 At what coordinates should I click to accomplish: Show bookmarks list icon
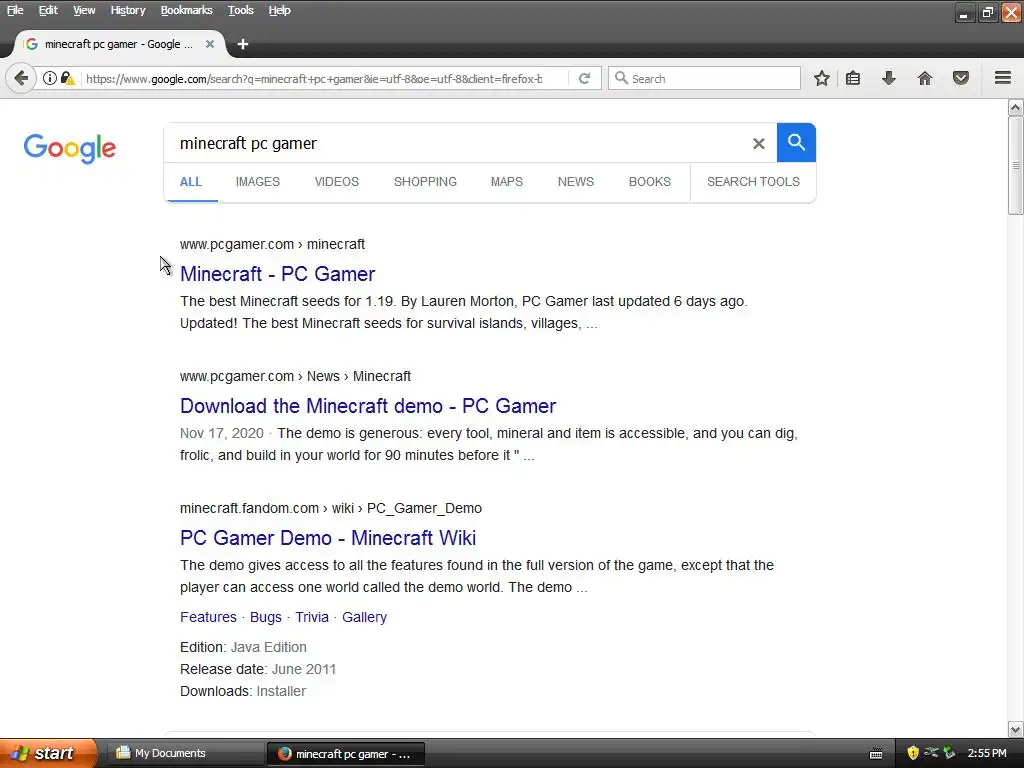click(853, 78)
